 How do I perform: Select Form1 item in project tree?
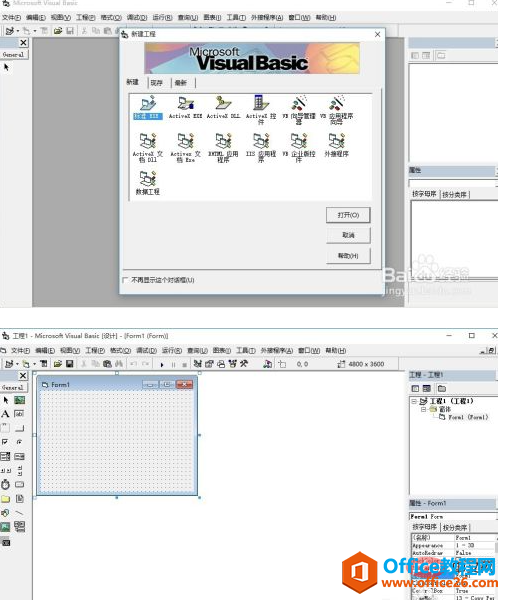(x=464, y=417)
